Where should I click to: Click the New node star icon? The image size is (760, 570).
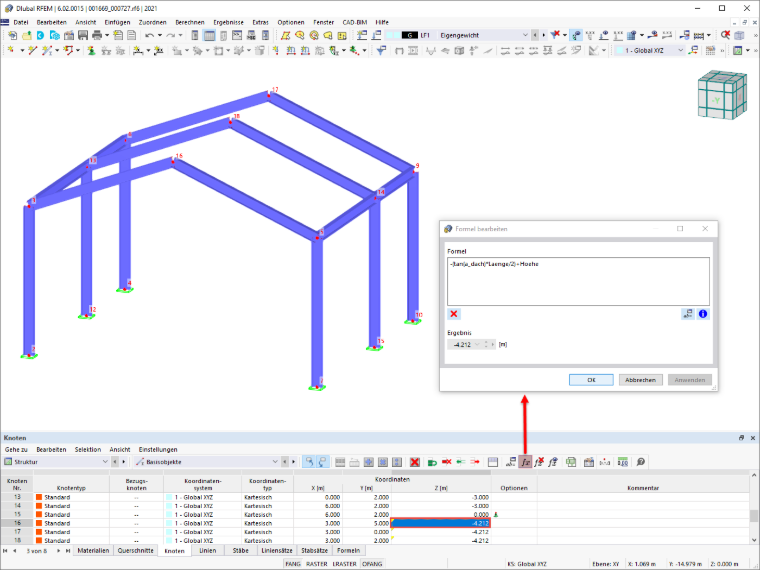click(12, 50)
